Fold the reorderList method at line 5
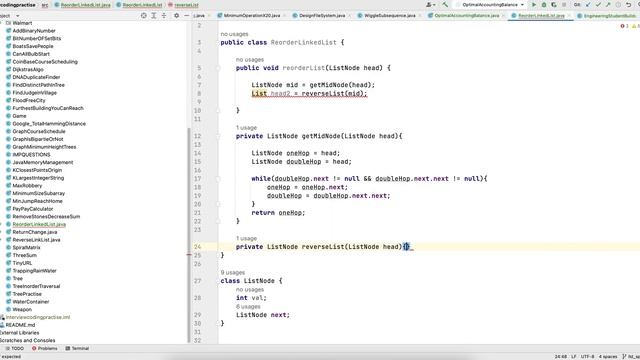 coord(218,68)
